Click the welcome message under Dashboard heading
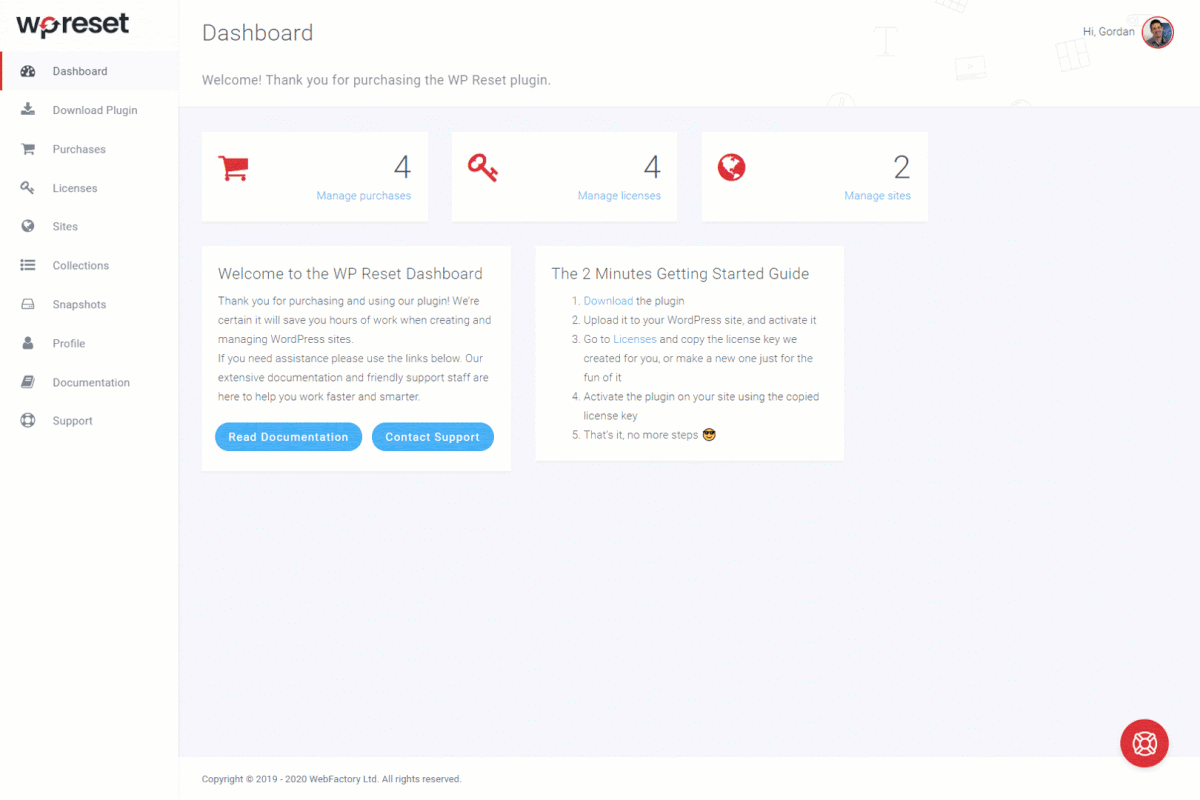The height and width of the screenshot is (800, 1200). [x=376, y=80]
